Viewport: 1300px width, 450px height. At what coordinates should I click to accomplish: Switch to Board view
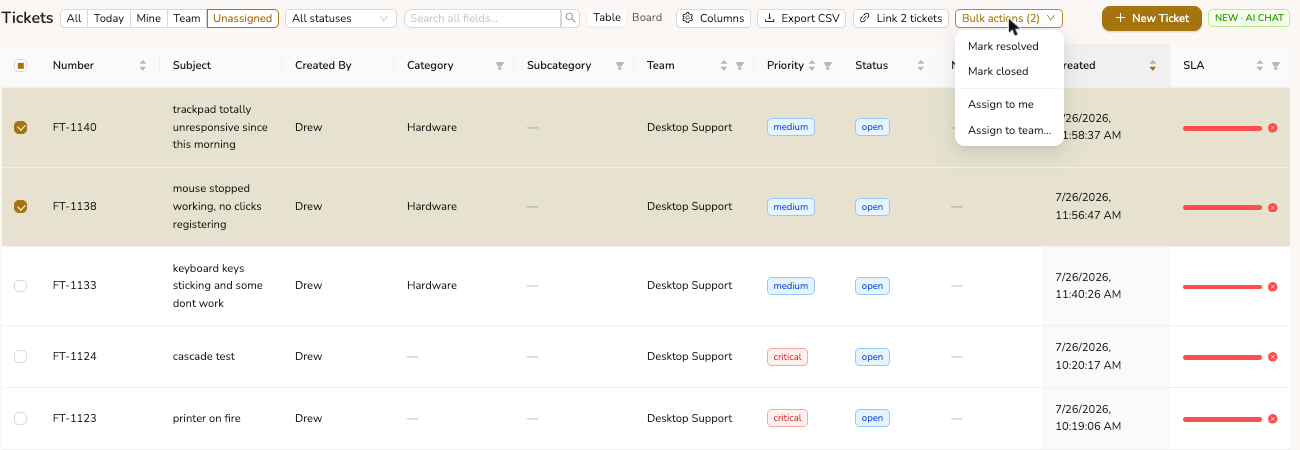647,18
